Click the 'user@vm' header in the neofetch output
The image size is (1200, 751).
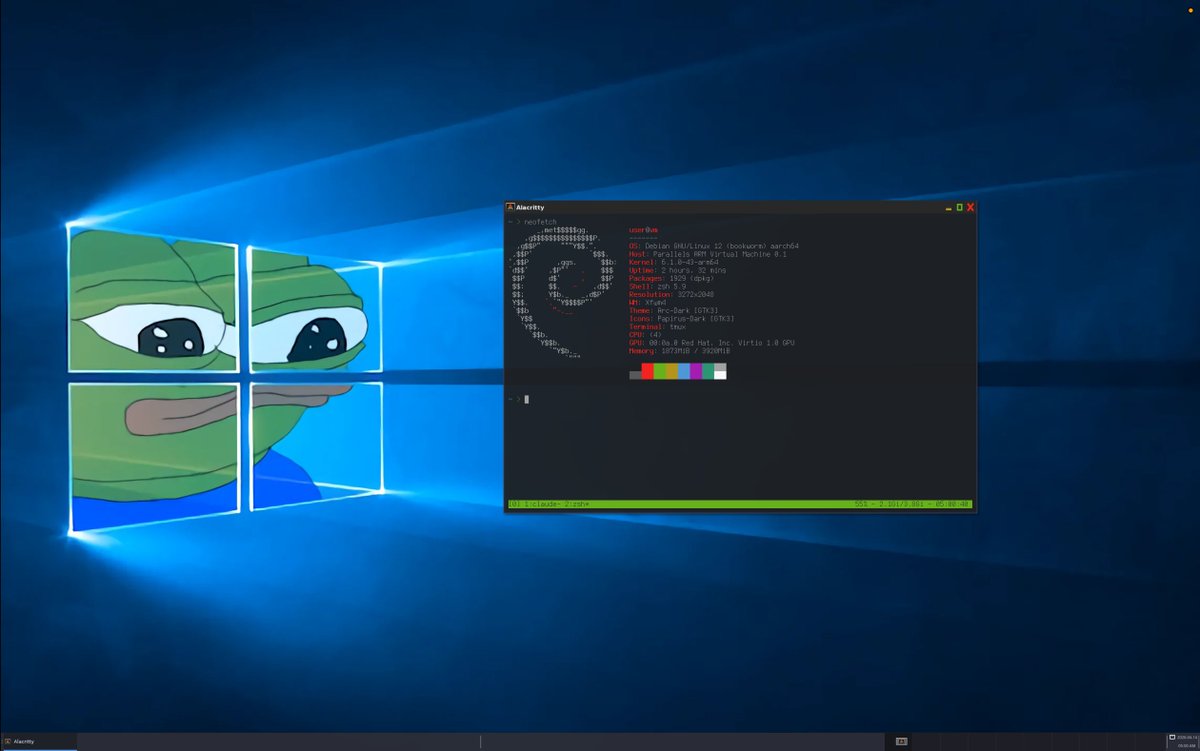pyautogui.click(x=643, y=230)
